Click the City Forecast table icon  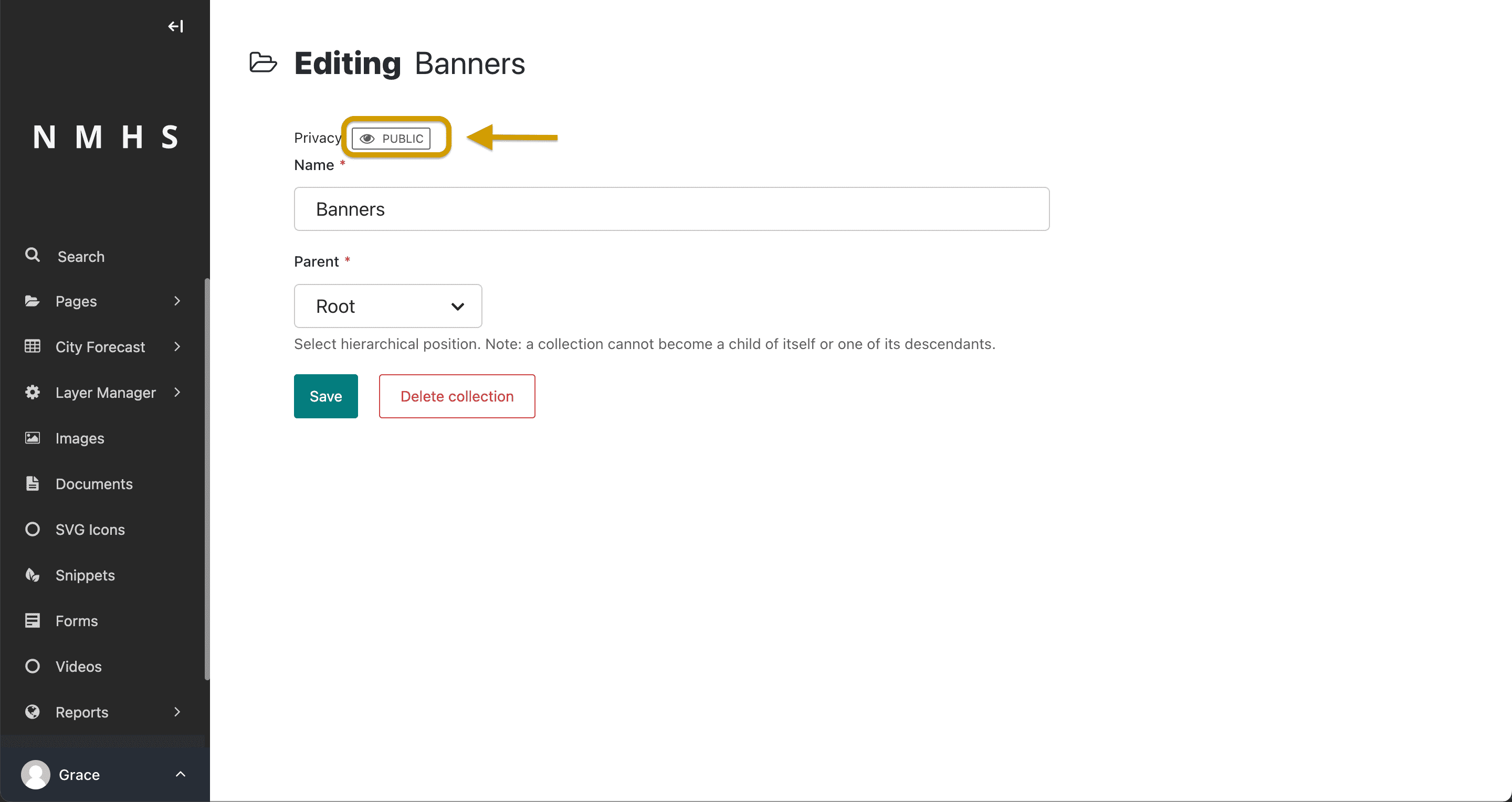(x=32, y=346)
